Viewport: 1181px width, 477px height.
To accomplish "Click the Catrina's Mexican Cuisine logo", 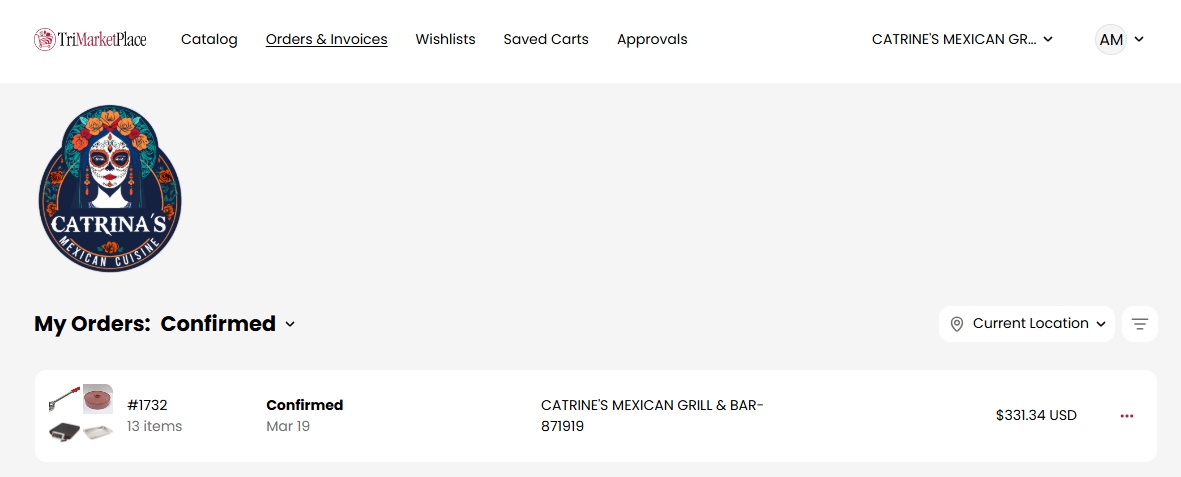I will [x=110, y=188].
